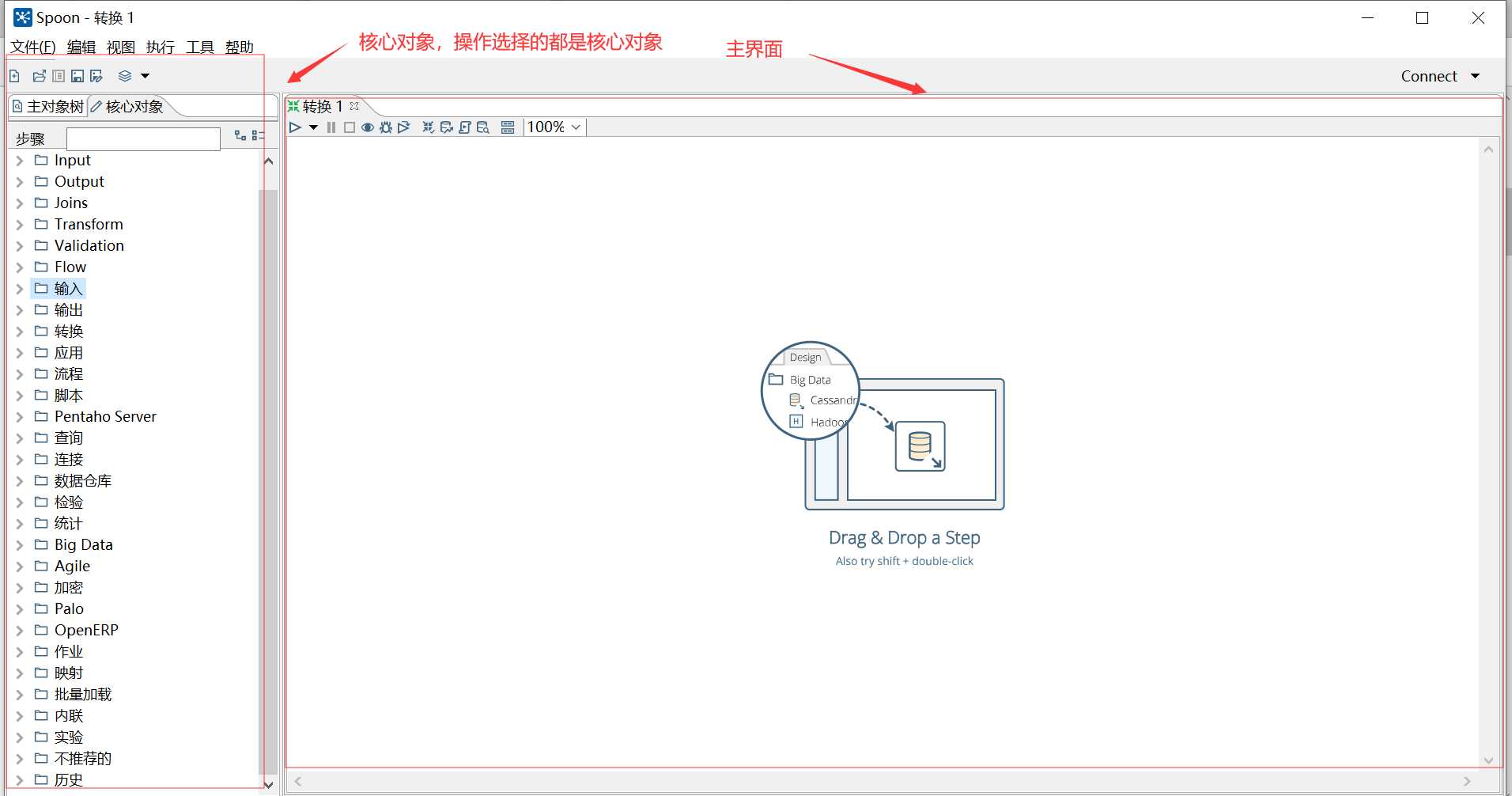Preview transformation with eye icon

[x=368, y=127]
